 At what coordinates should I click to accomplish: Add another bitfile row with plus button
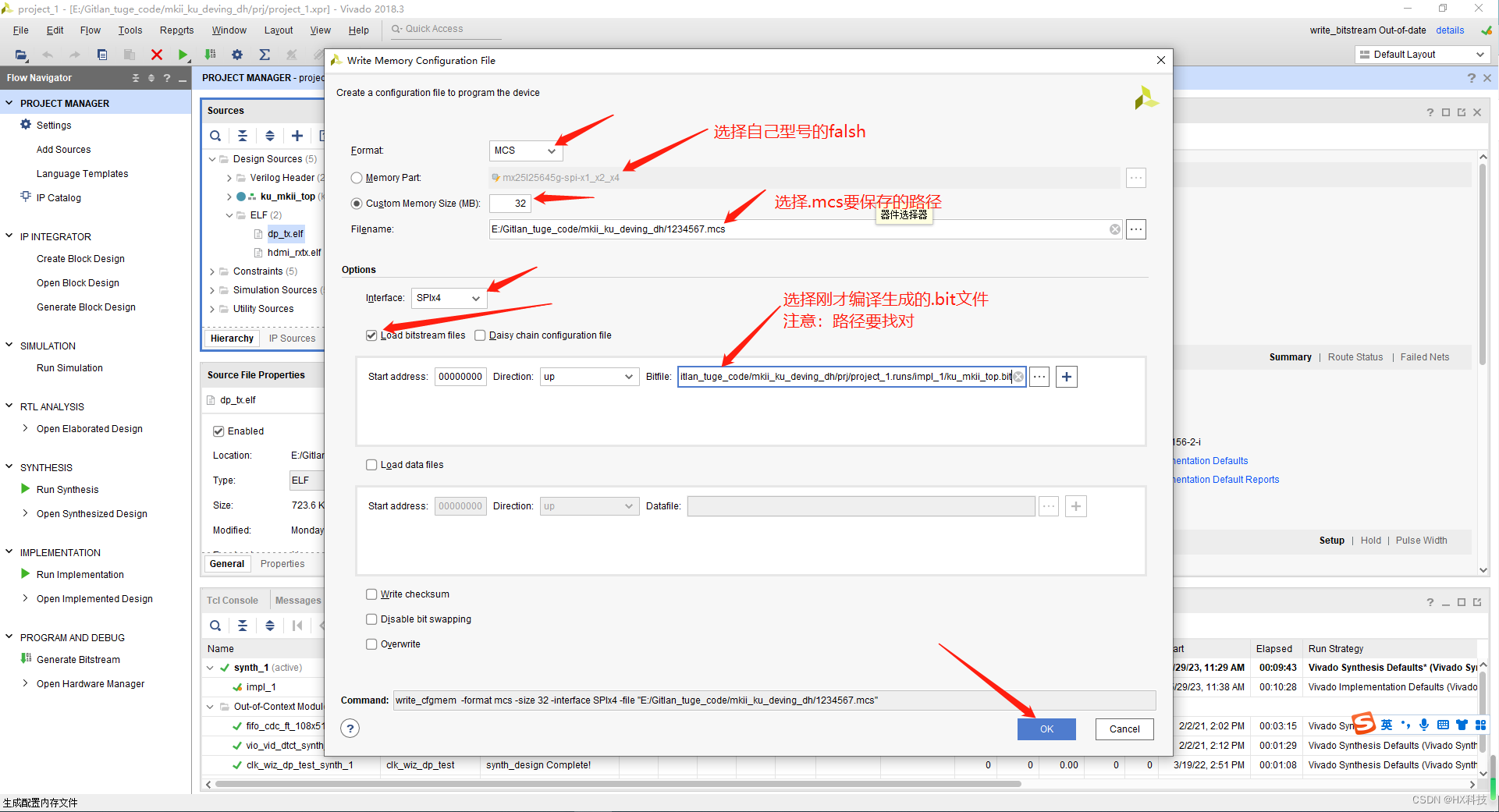[1067, 377]
